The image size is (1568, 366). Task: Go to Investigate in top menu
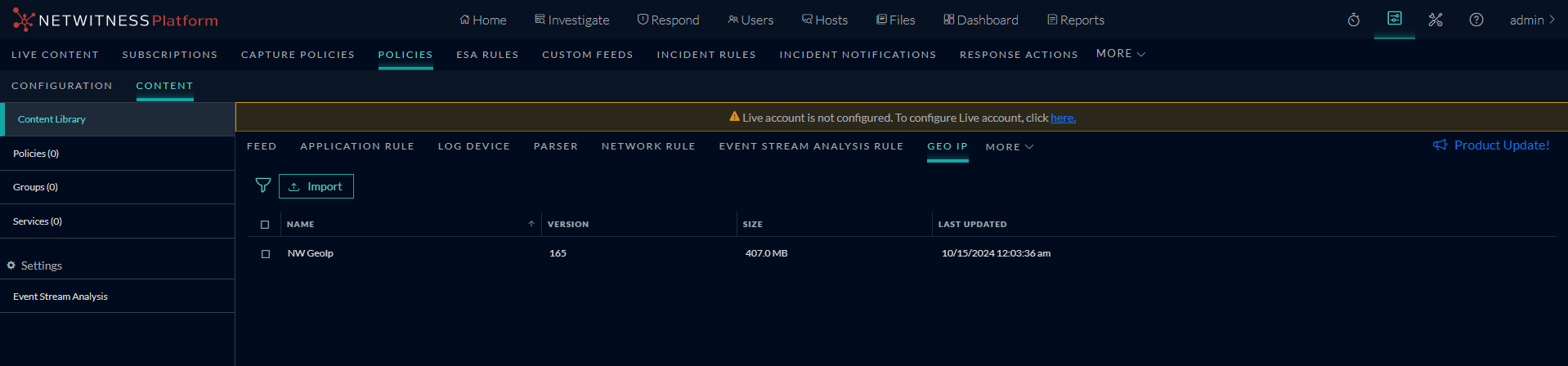[572, 20]
